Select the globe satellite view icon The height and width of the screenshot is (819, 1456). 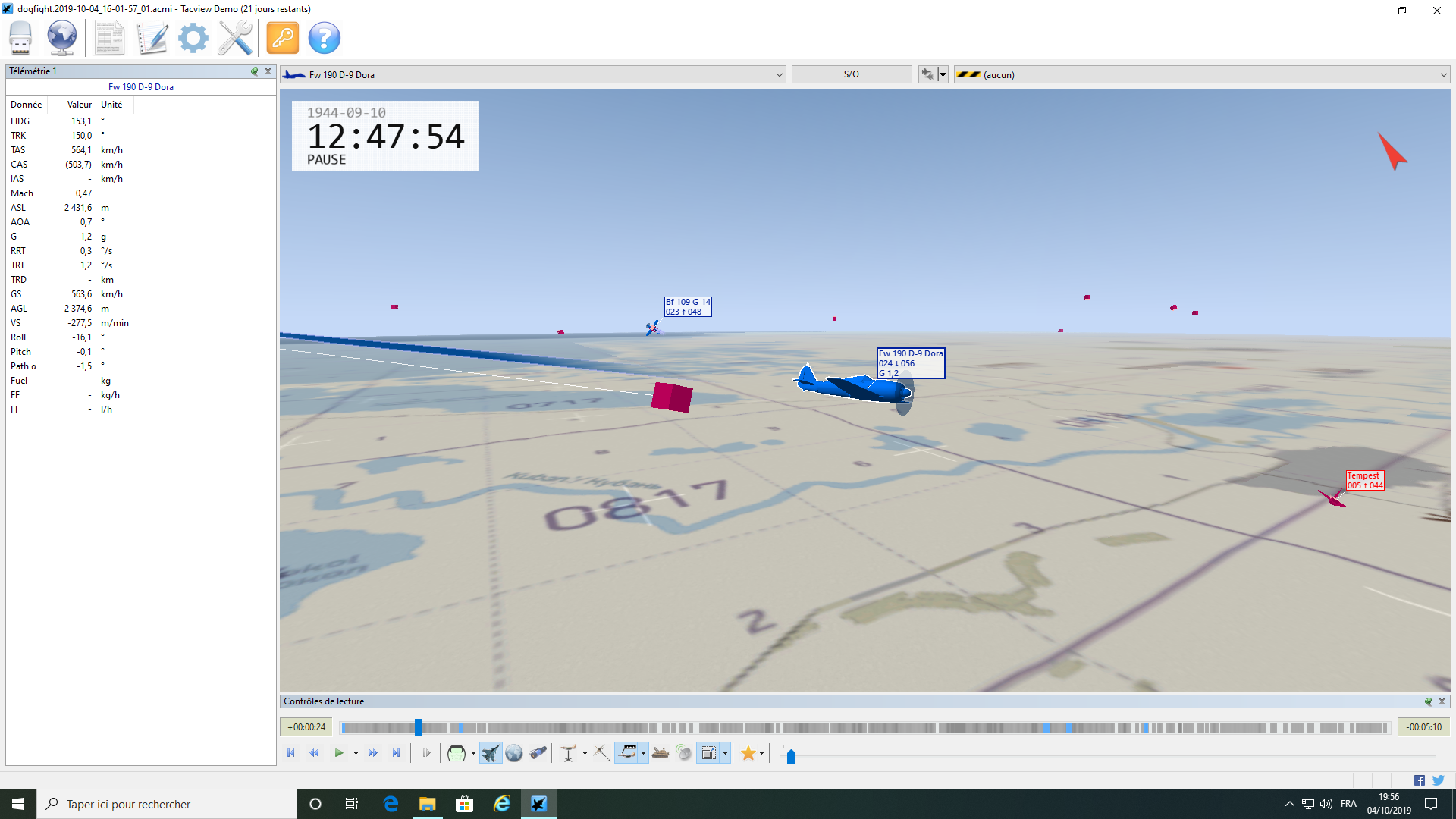pyautogui.click(x=514, y=753)
